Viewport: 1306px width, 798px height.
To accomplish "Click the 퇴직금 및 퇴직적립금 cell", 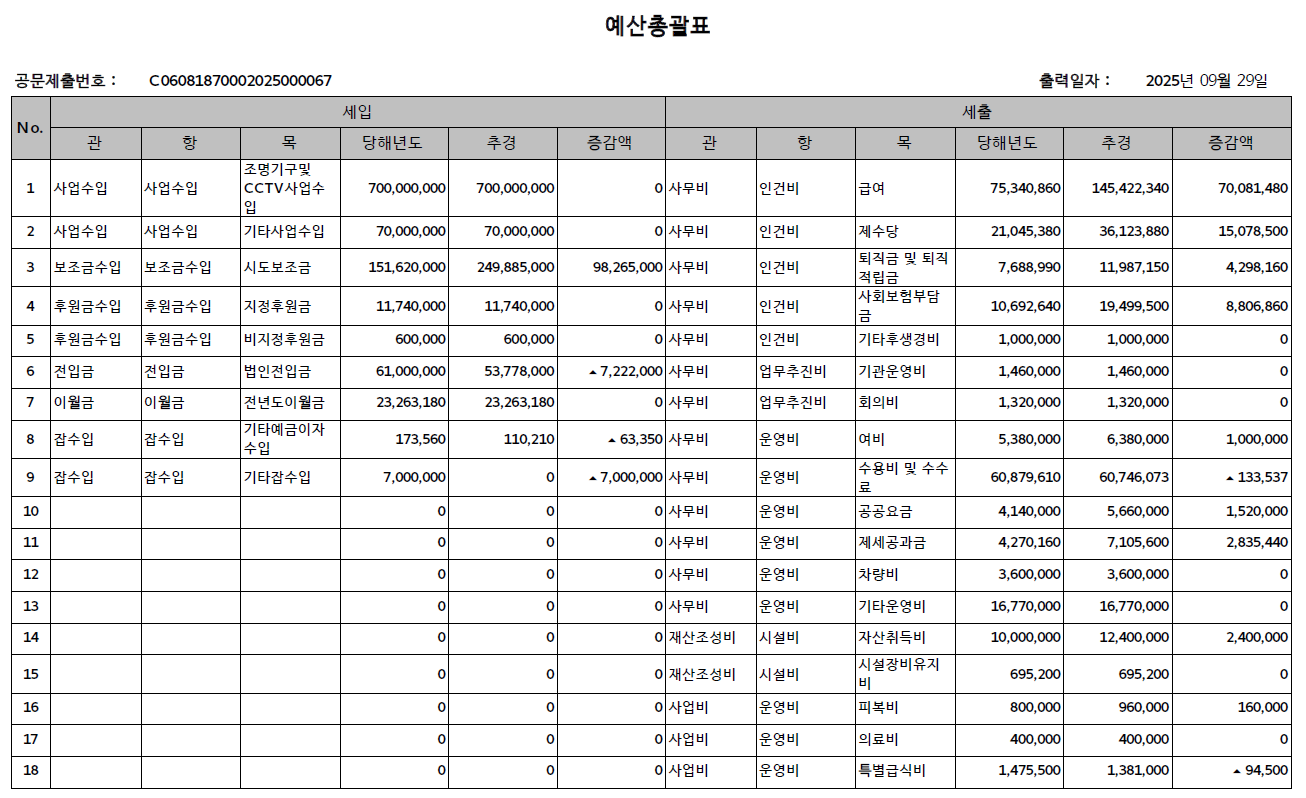I will tap(903, 267).
